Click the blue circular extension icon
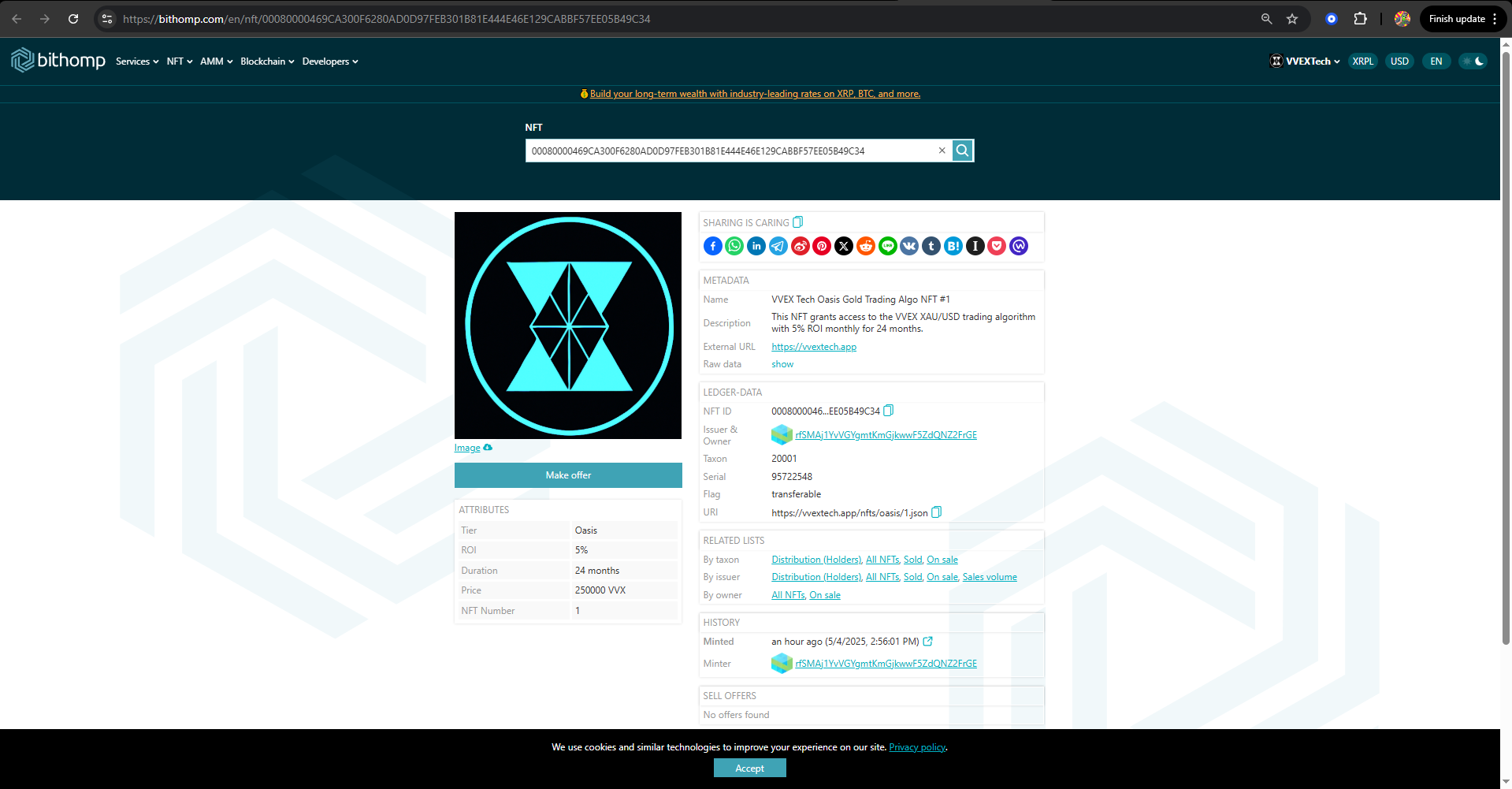The width and height of the screenshot is (1512, 789). coord(1332,19)
